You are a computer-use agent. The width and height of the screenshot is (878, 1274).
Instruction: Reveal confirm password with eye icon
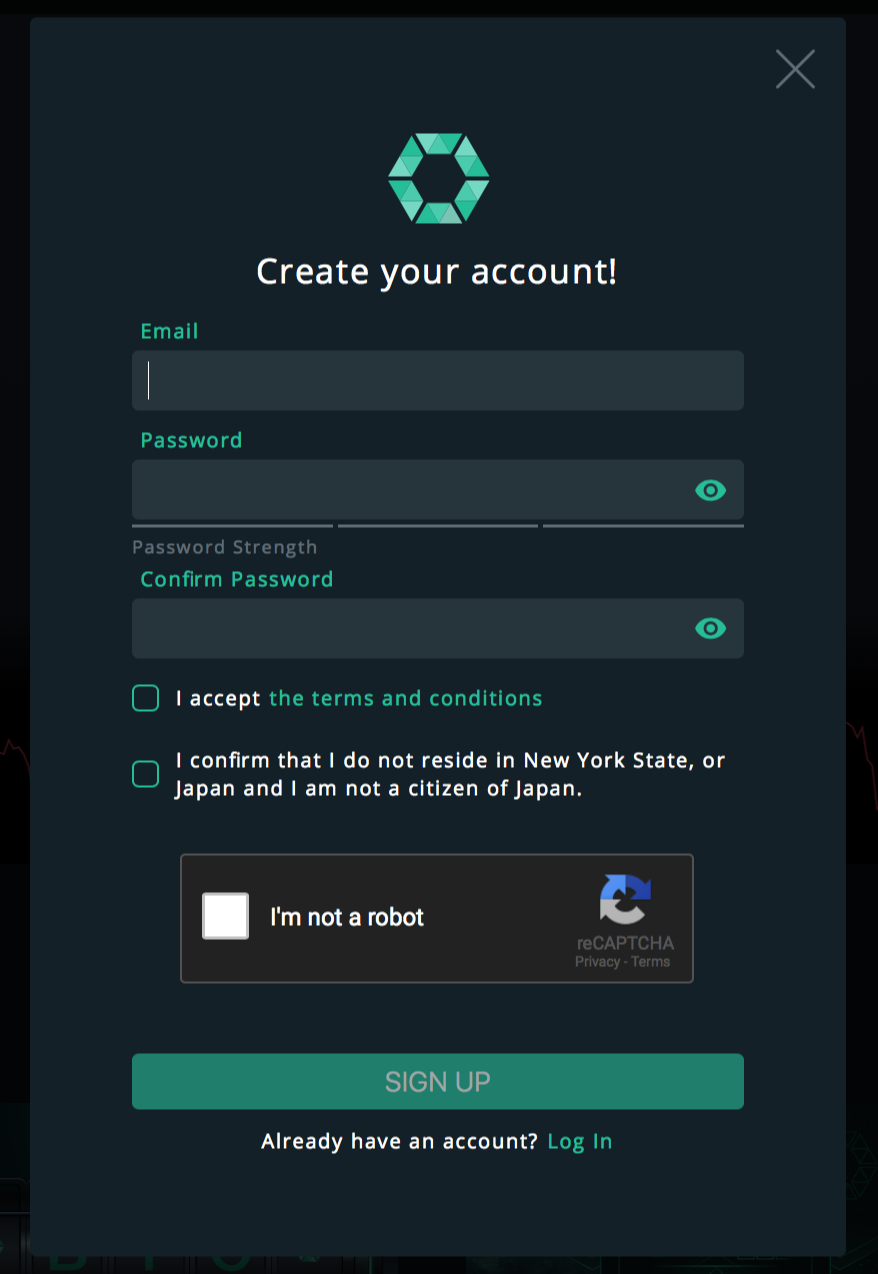pos(710,628)
